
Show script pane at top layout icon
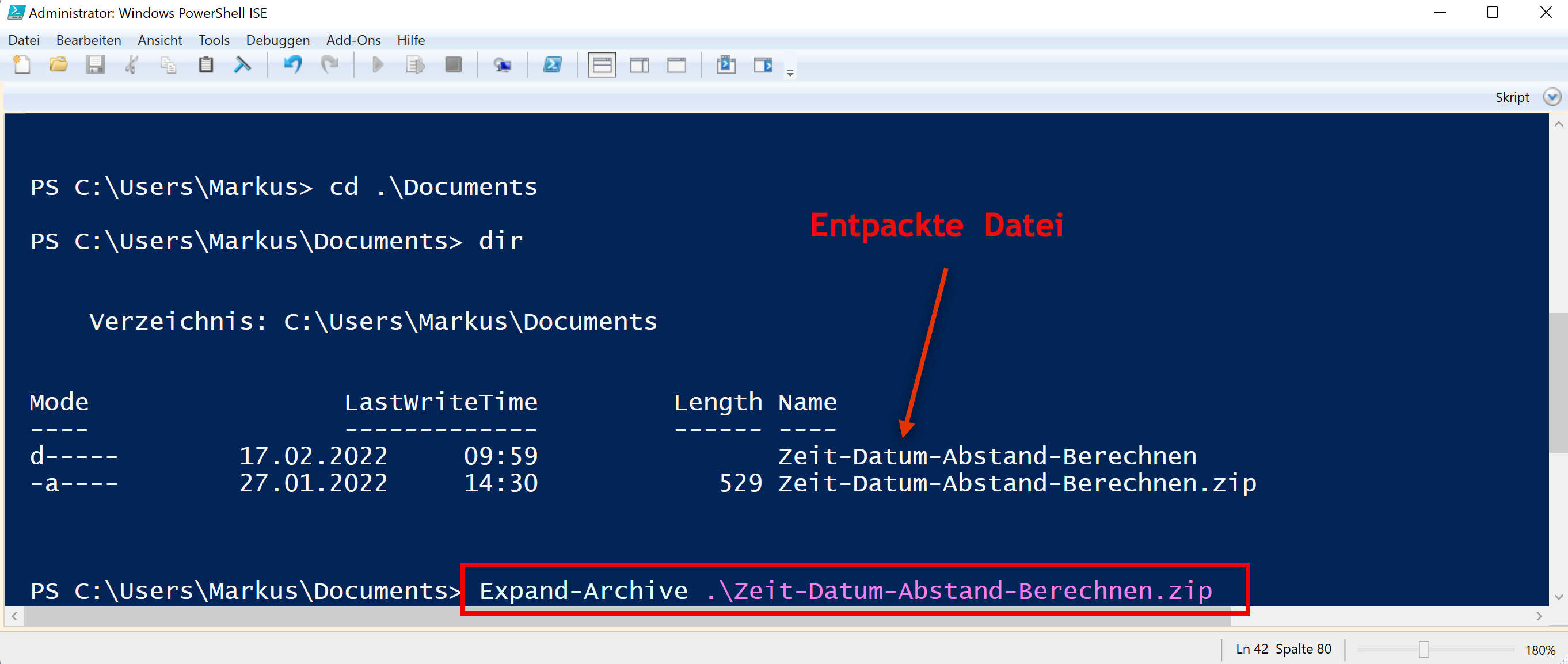602,65
